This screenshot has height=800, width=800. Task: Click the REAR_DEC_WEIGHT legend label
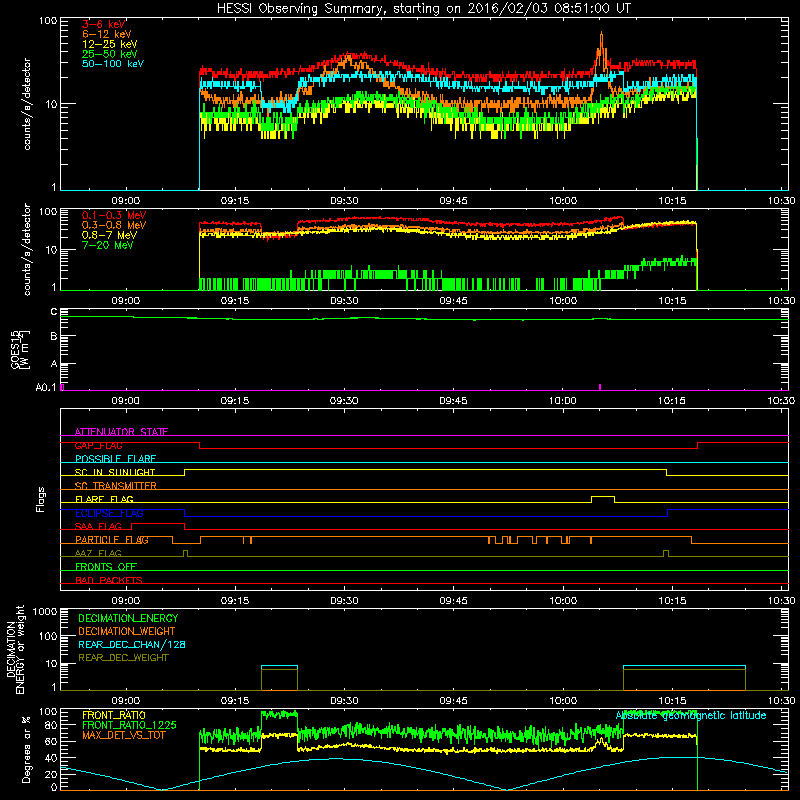(123, 658)
